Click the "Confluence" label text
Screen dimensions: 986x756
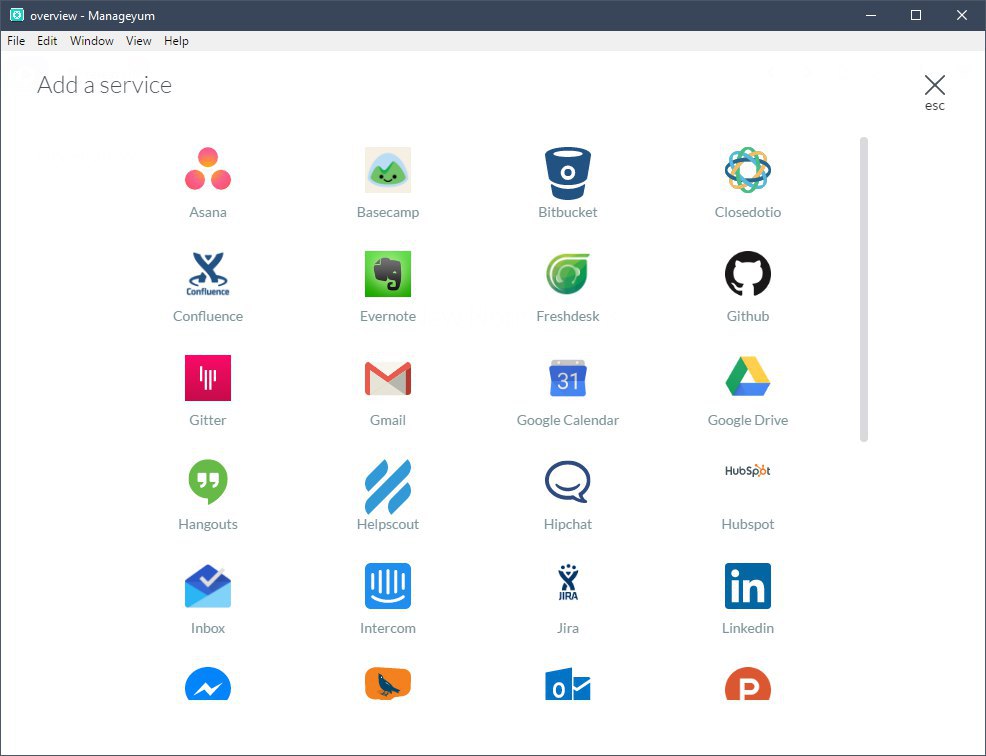[208, 316]
